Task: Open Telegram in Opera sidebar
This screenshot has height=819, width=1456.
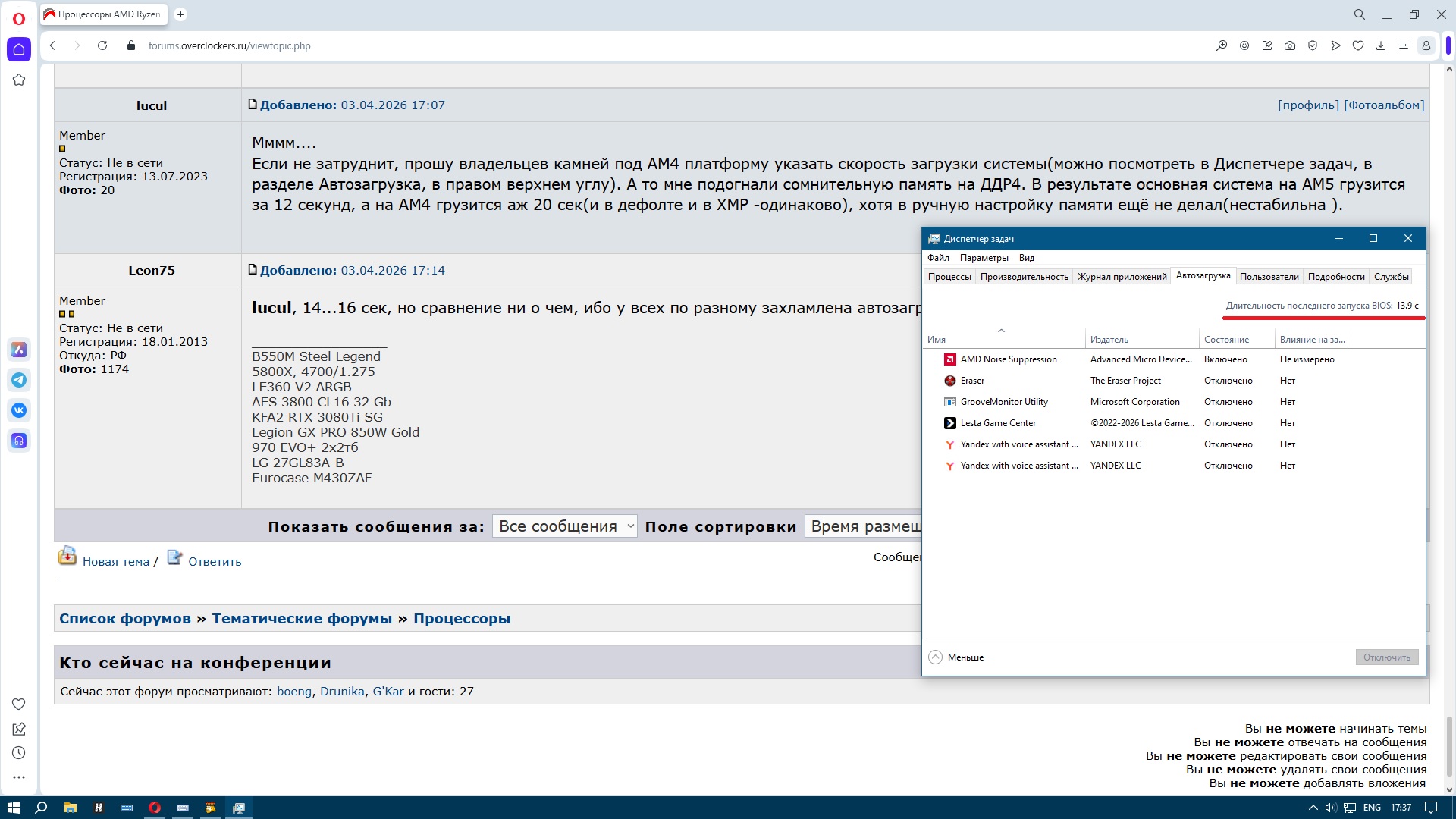Action: pyautogui.click(x=19, y=380)
